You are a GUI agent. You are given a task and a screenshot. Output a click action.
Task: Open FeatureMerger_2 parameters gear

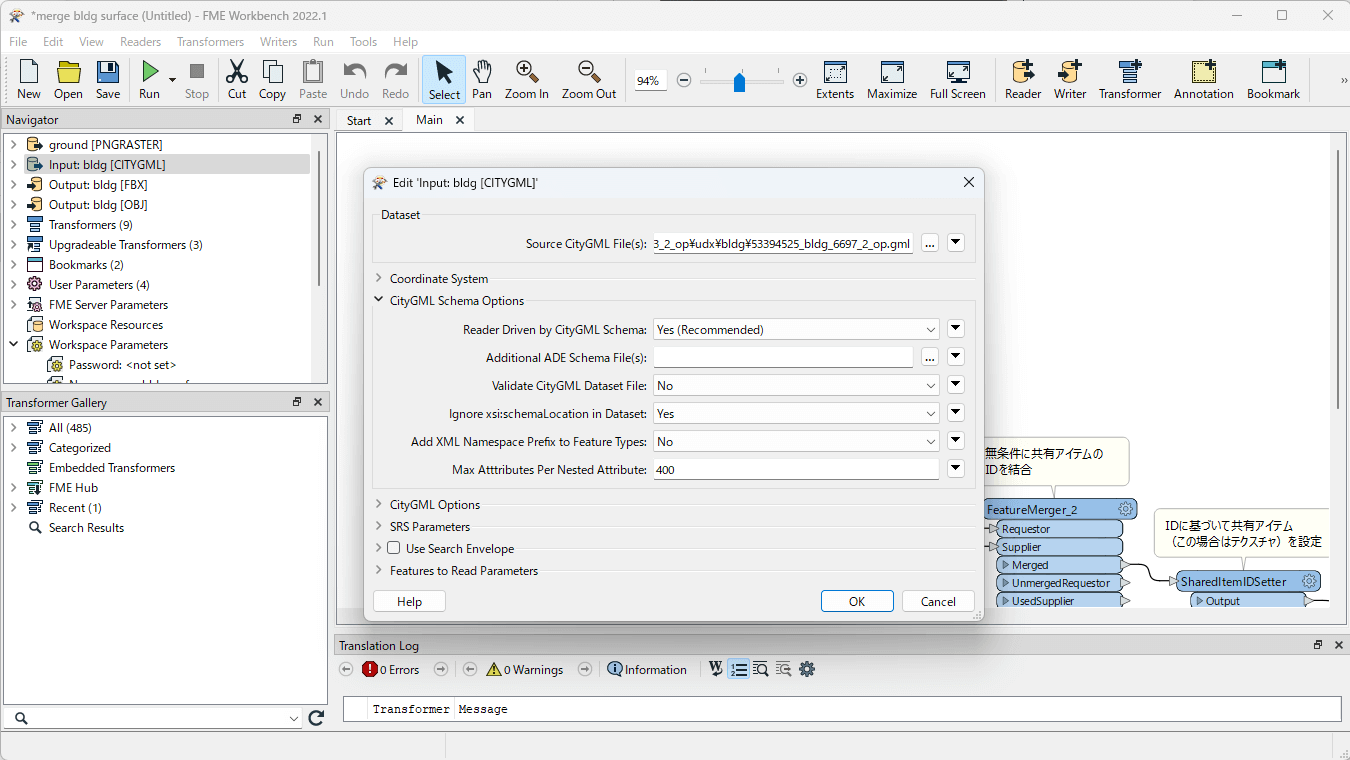(x=1125, y=509)
